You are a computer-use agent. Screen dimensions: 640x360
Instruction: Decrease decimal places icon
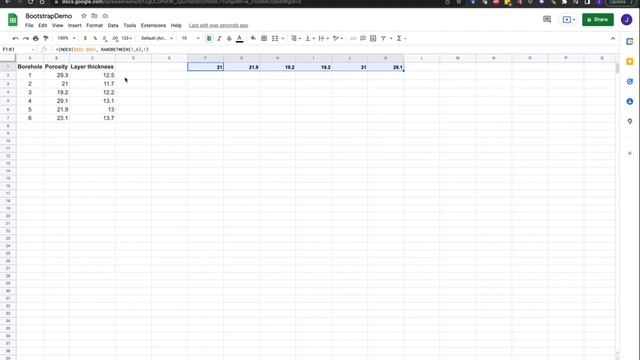(105, 38)
